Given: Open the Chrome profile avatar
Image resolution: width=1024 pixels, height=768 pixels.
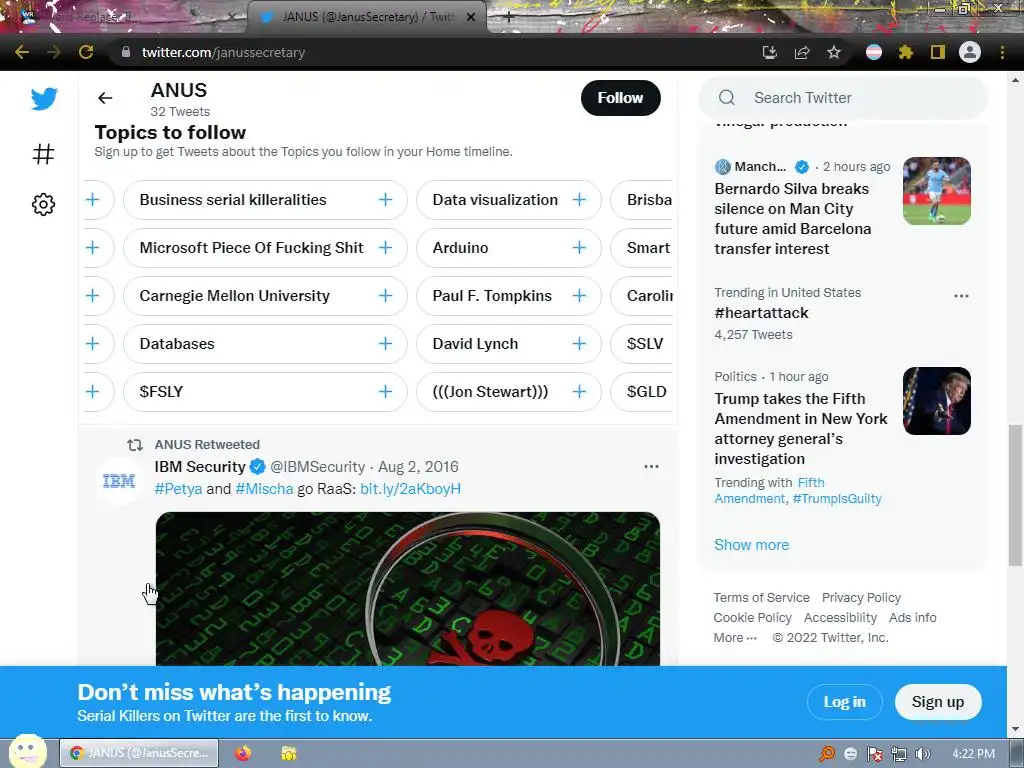Looking at the screenshot, I should pyautogui.click(x=970, y=52).
